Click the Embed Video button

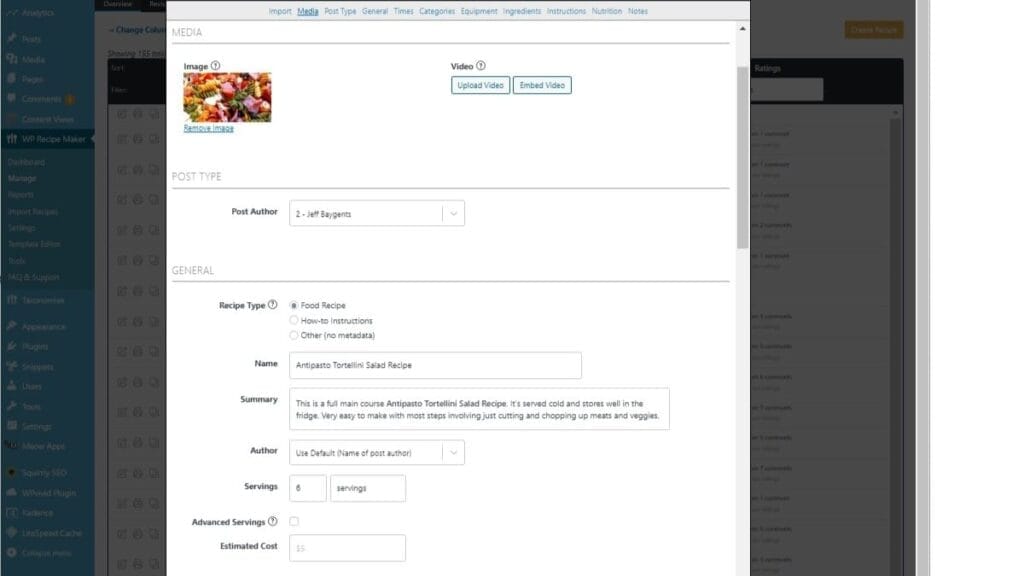(x=542, y=85)
